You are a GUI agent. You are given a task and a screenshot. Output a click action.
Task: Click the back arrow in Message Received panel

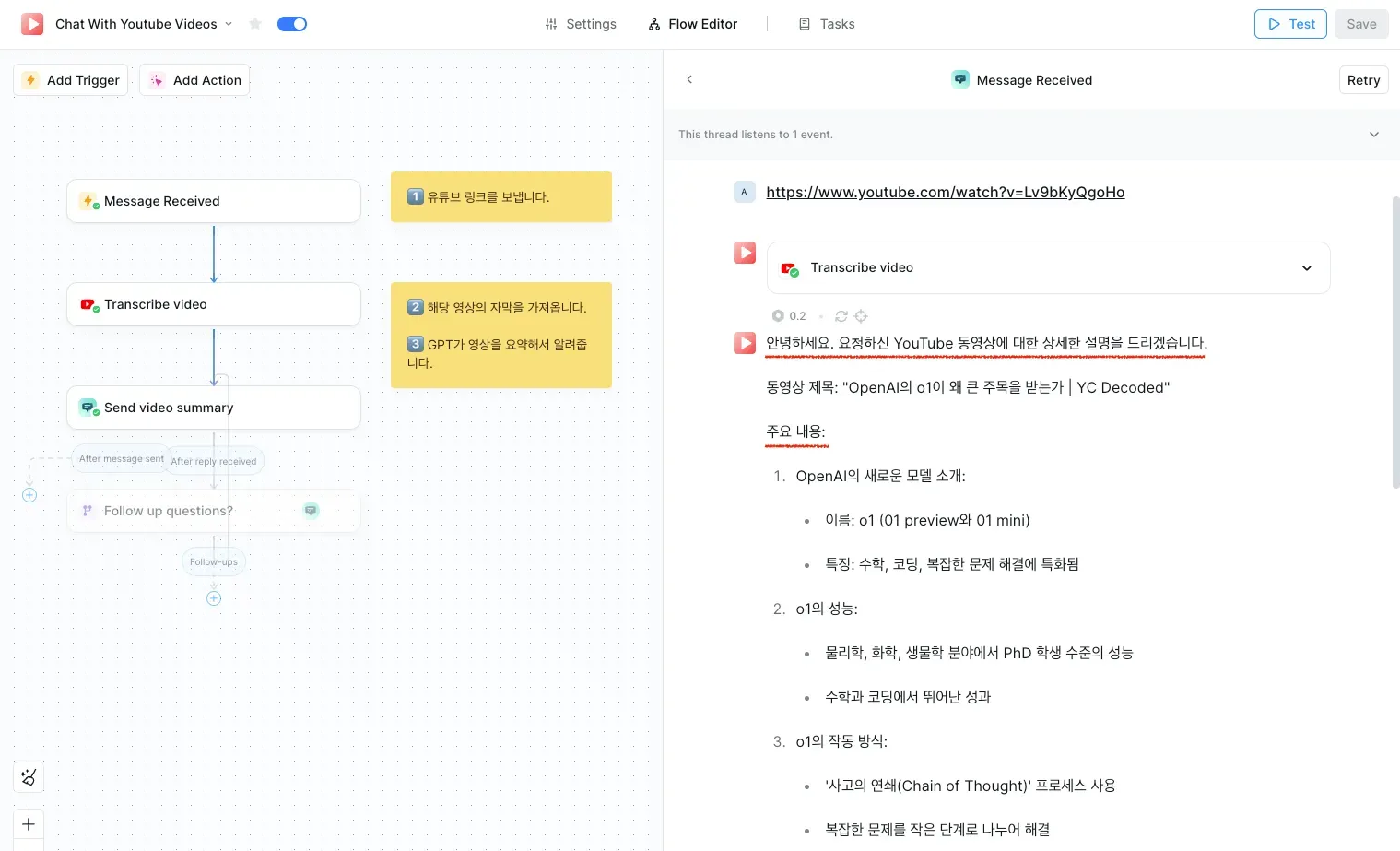[689, 80]
